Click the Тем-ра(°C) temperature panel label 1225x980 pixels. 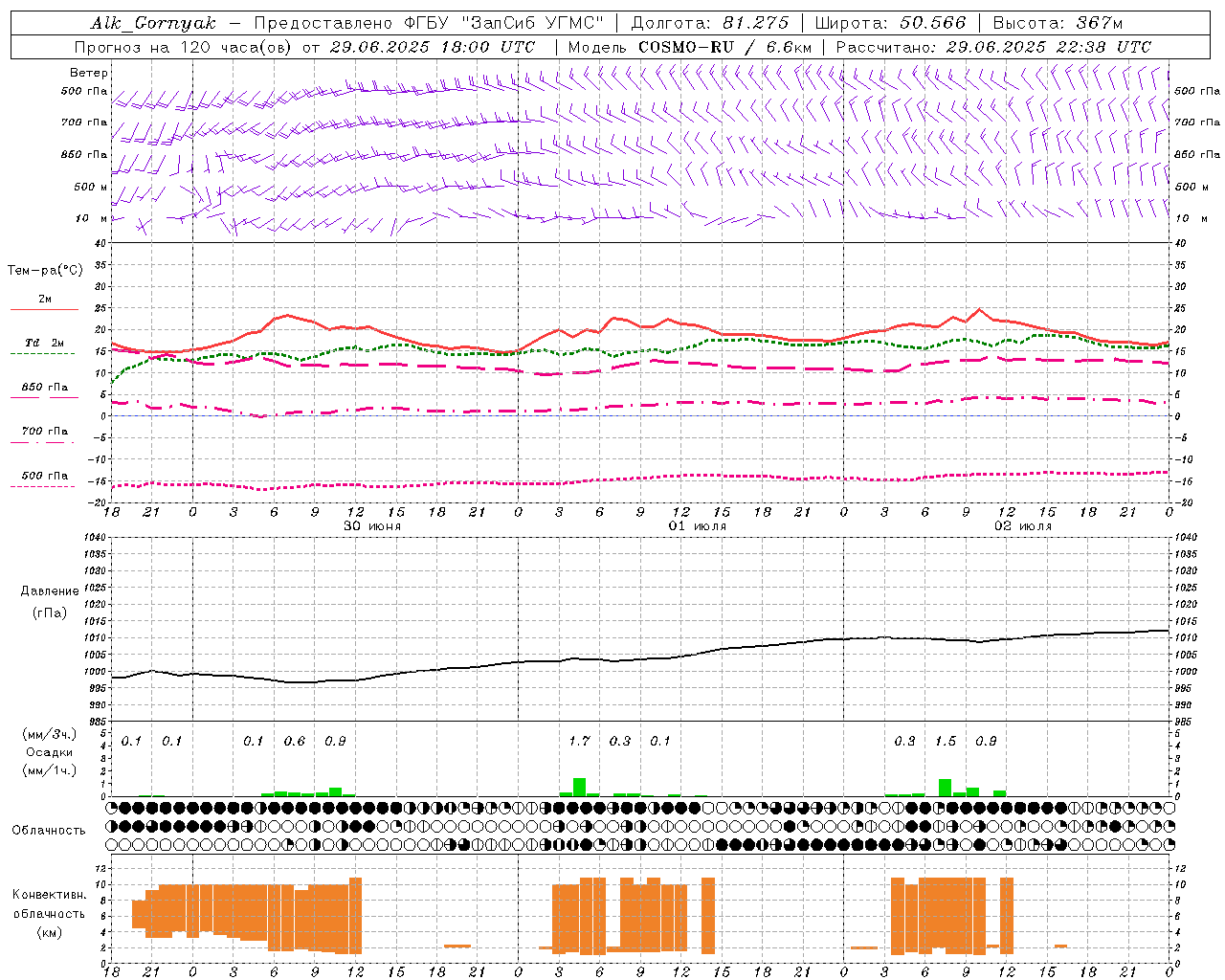click(45, 271)
